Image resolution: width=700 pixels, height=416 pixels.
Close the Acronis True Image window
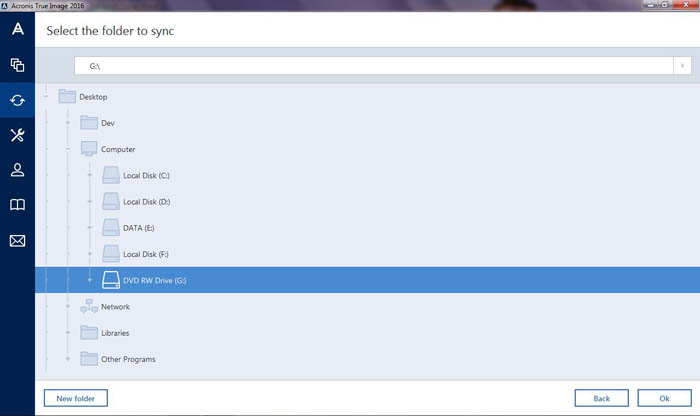coord(686,5)
